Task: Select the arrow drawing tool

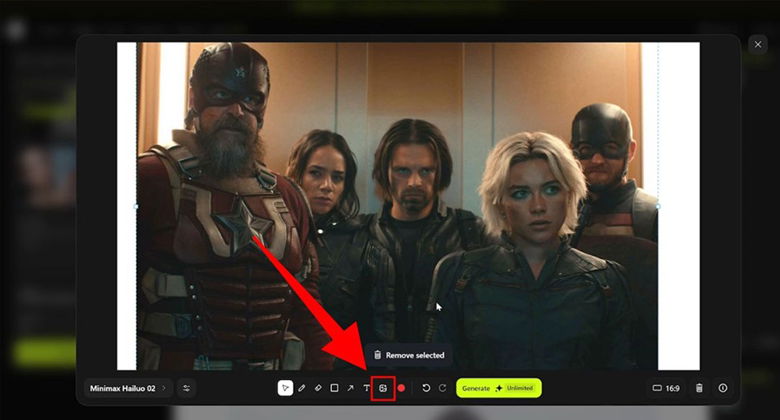Action: (x=350, y=388)
